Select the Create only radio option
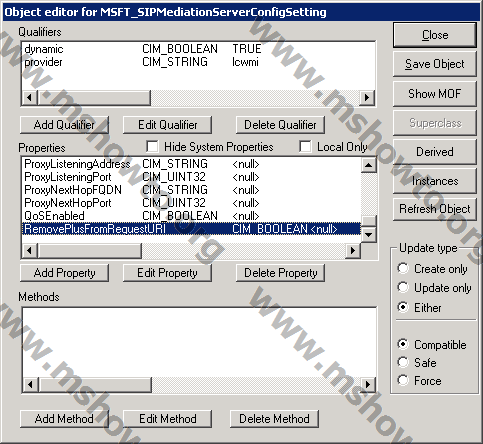Screen dimensions: 483x444 pyautogui.click(x=403, y=268)
